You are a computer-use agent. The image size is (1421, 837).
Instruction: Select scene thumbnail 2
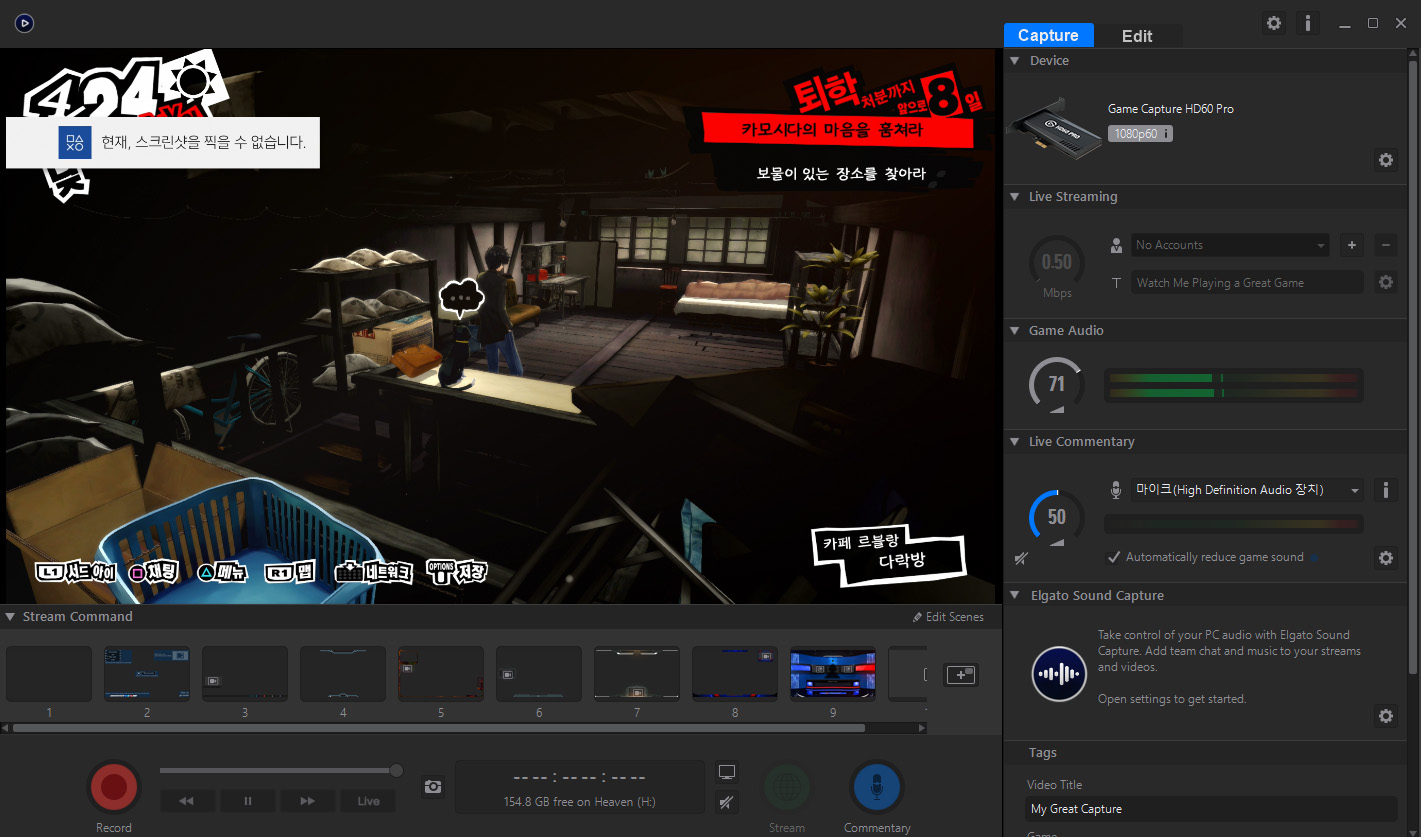tap(147, 674)
